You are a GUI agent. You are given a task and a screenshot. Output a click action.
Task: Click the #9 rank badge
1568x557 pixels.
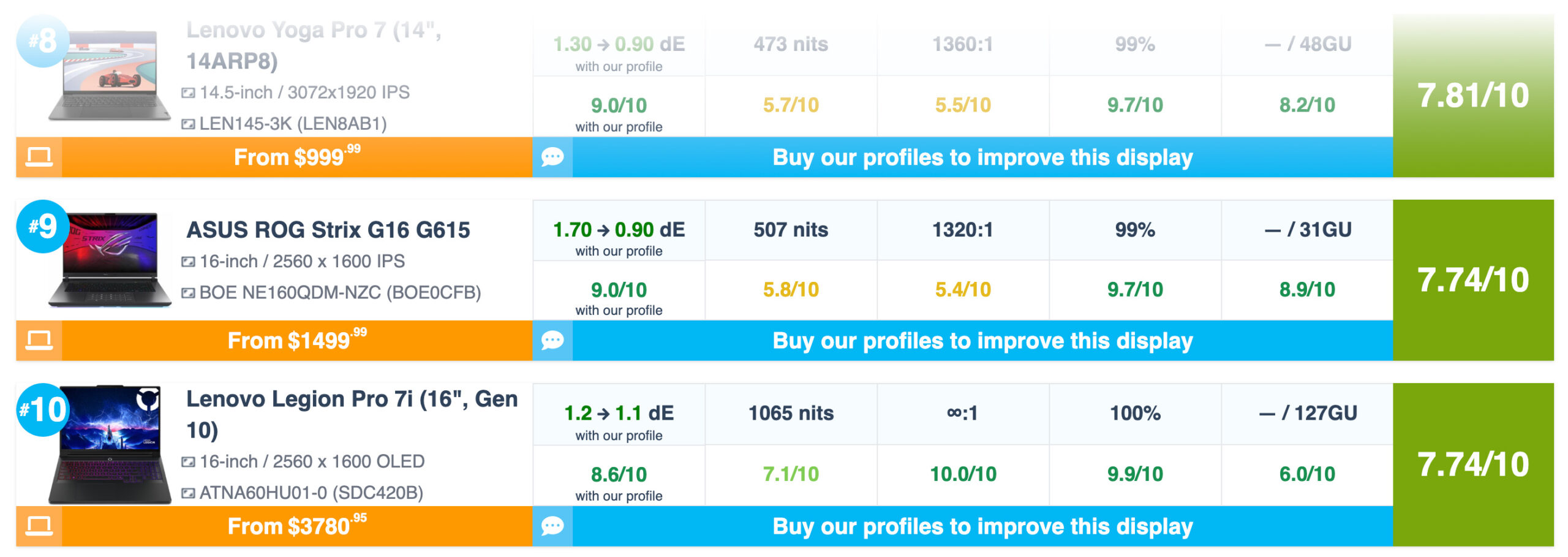pyautogui.click(x=42, y=227)
